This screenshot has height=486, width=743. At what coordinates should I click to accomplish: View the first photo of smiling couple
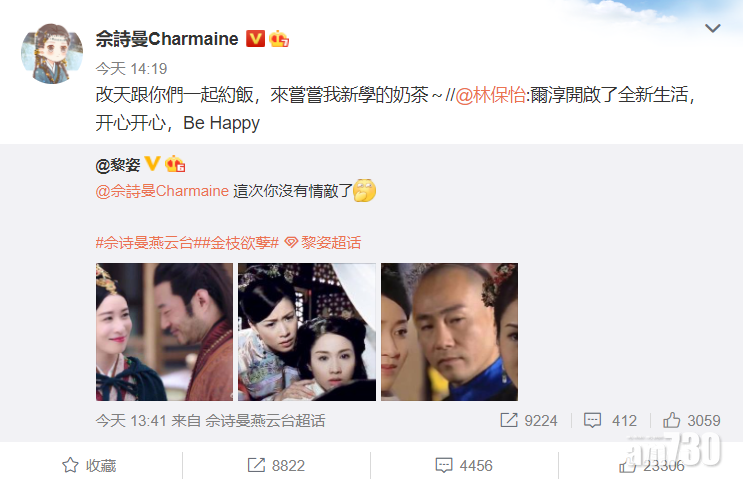[x=164, y=332]
